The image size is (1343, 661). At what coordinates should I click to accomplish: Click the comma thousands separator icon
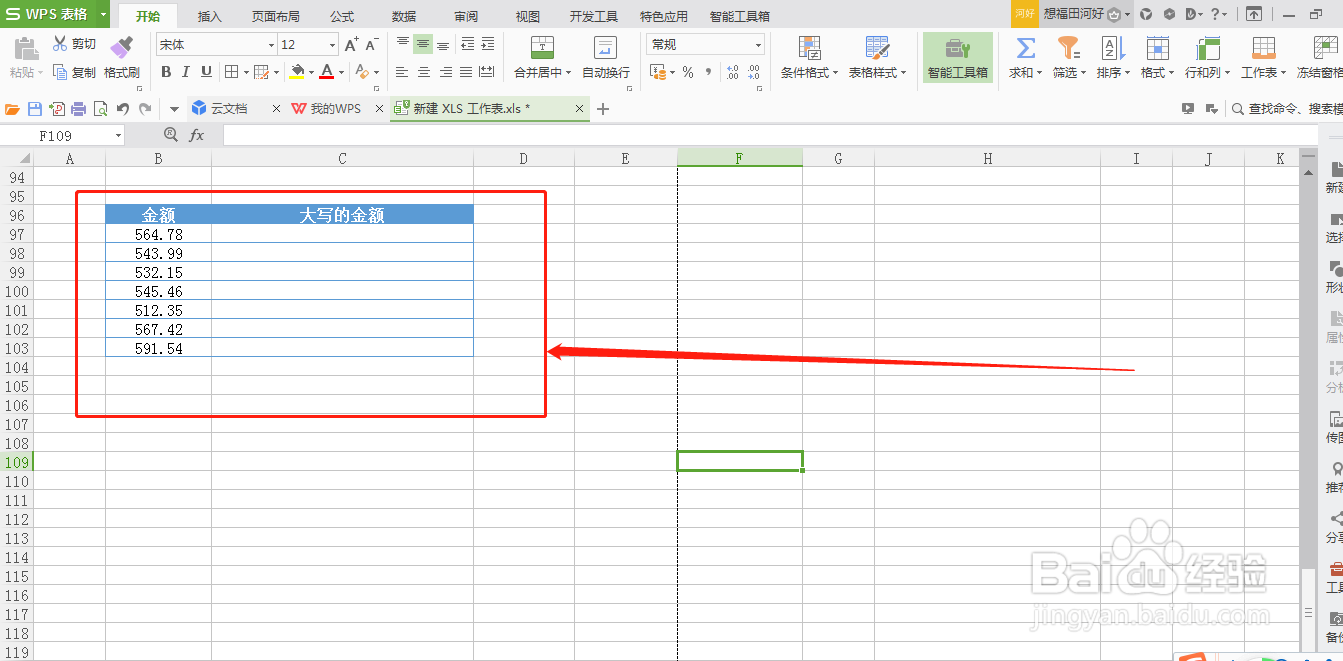pos(709,72)
